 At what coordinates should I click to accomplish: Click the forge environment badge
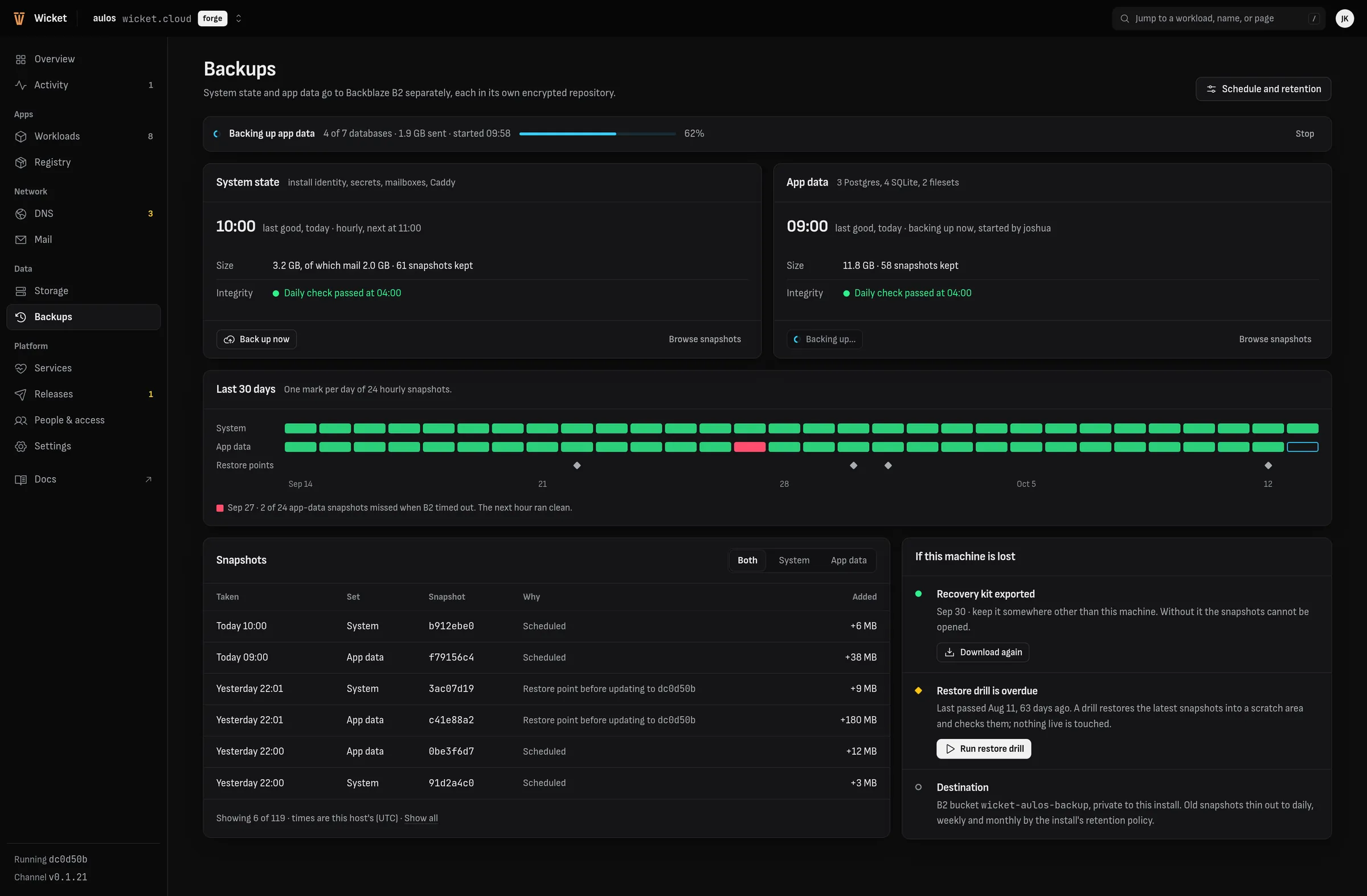212,18
